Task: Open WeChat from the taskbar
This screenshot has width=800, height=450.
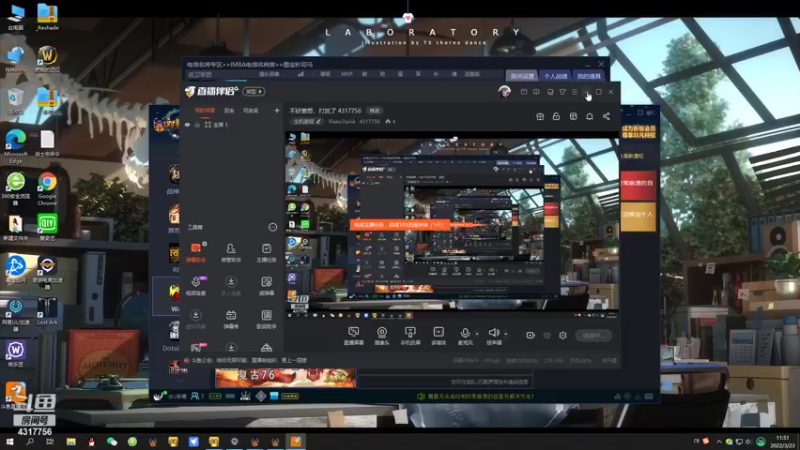Action: [x=112, y=441]
